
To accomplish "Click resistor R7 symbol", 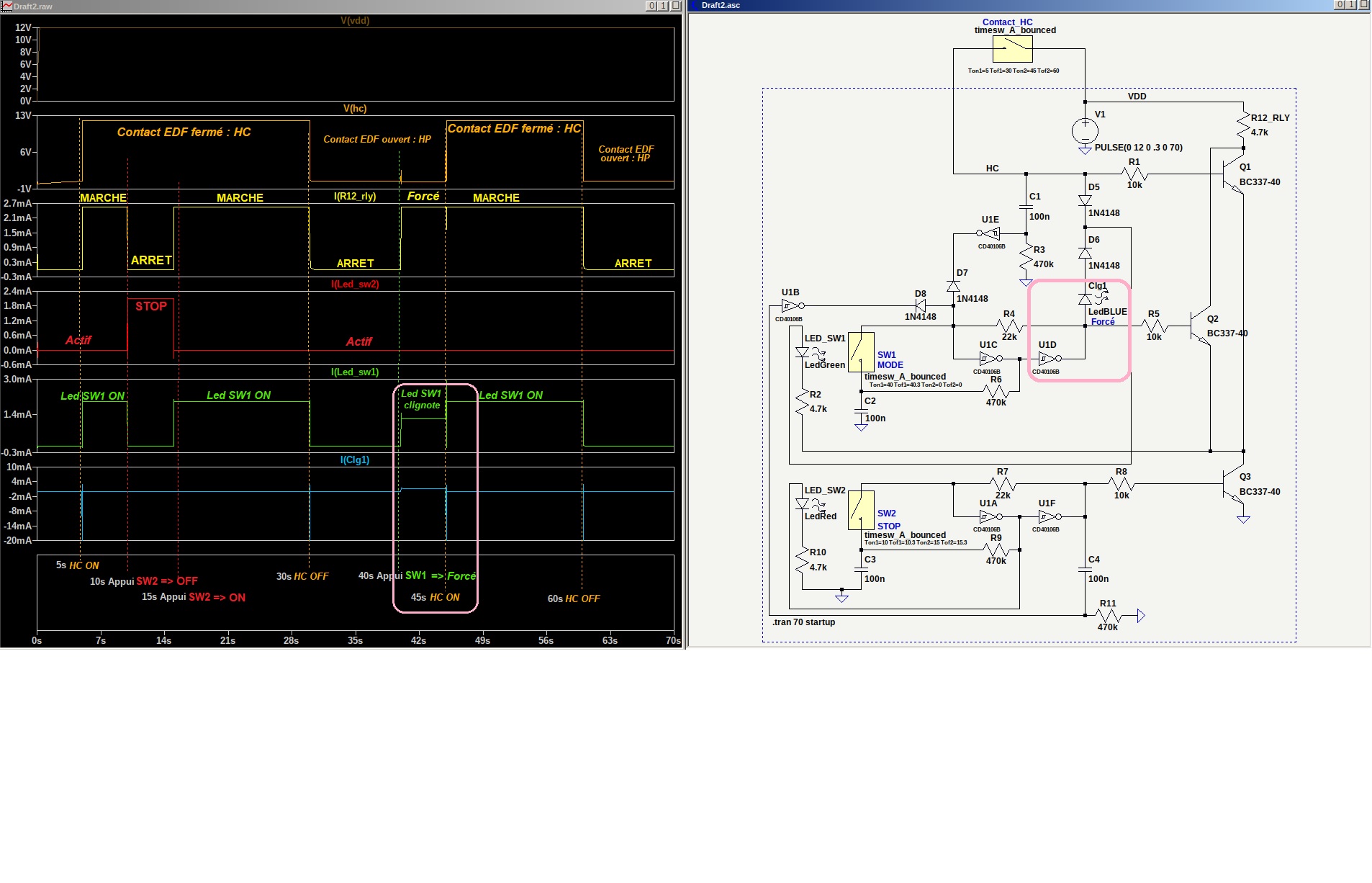I will click(x=1003, y=484).
